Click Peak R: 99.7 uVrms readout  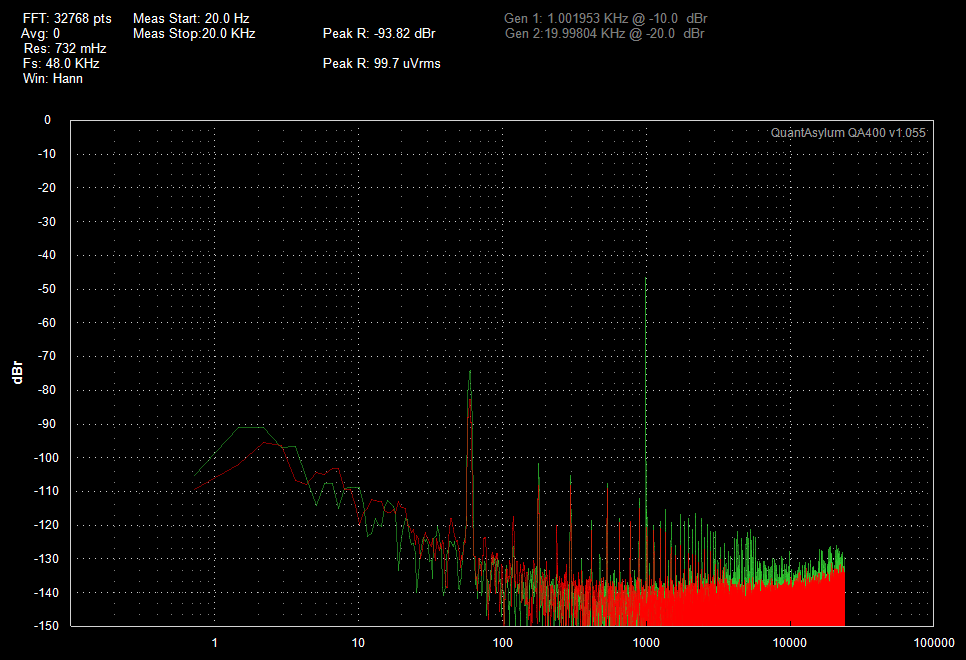381,63
